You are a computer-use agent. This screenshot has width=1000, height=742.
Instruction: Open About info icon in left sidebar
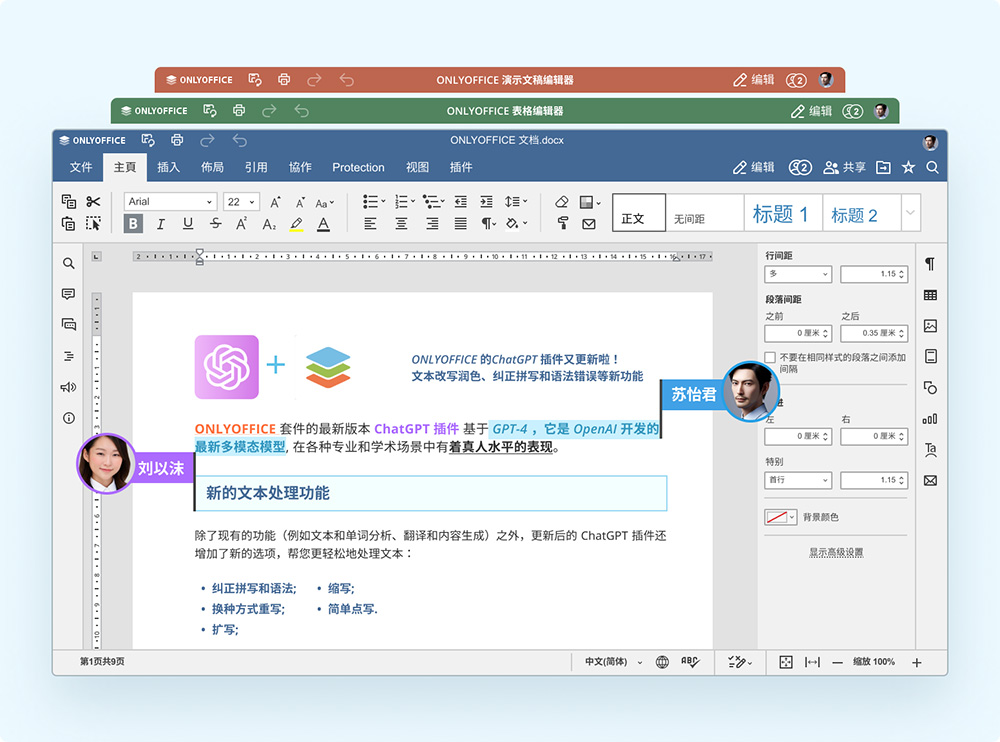(x=68, y=418)
